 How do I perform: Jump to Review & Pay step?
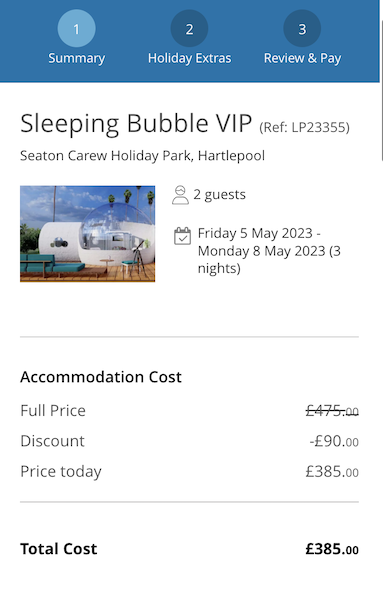click(302, 58)
